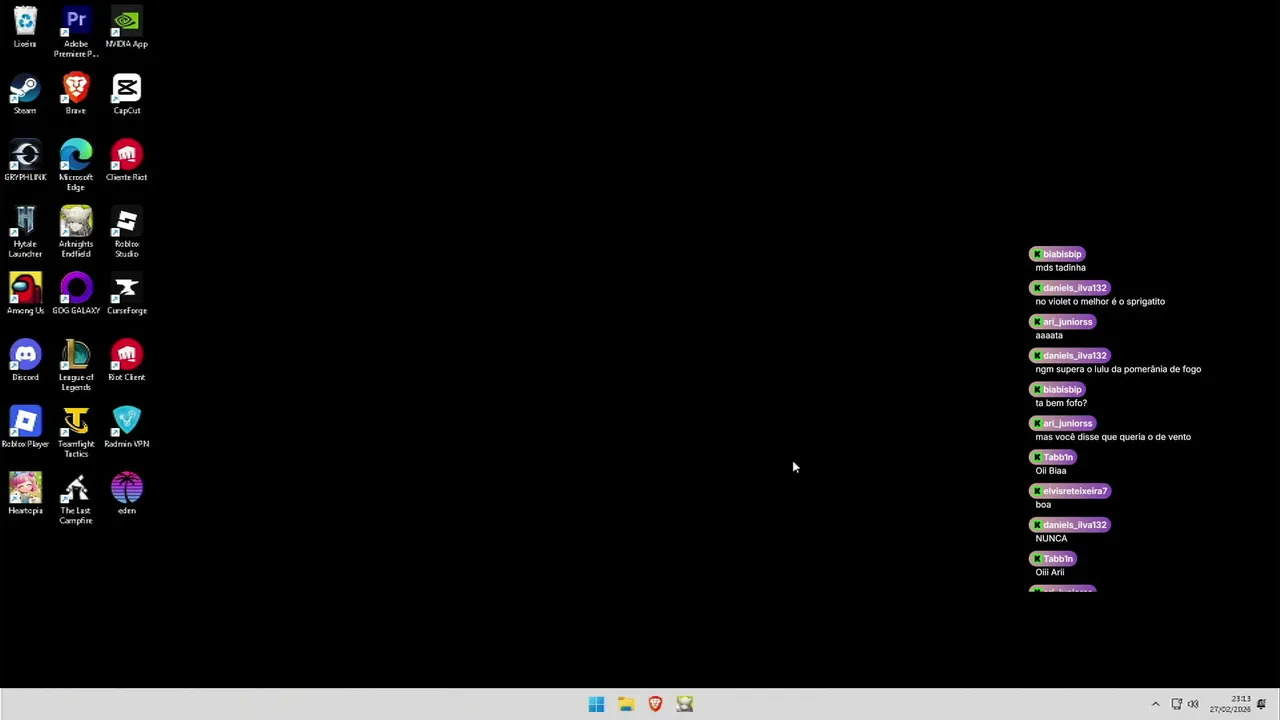Select the Brave desktop shortcut

pyautogui.click(x=76, y=94)
